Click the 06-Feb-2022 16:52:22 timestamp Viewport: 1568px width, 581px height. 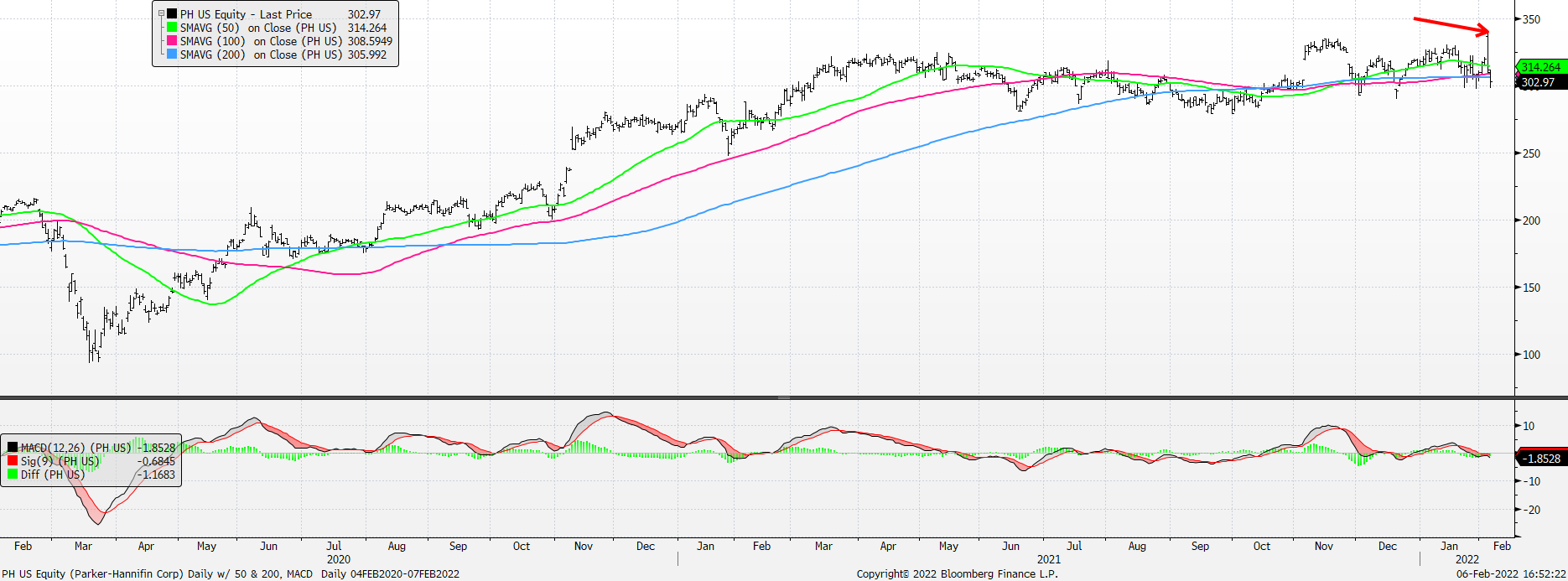1511,574
